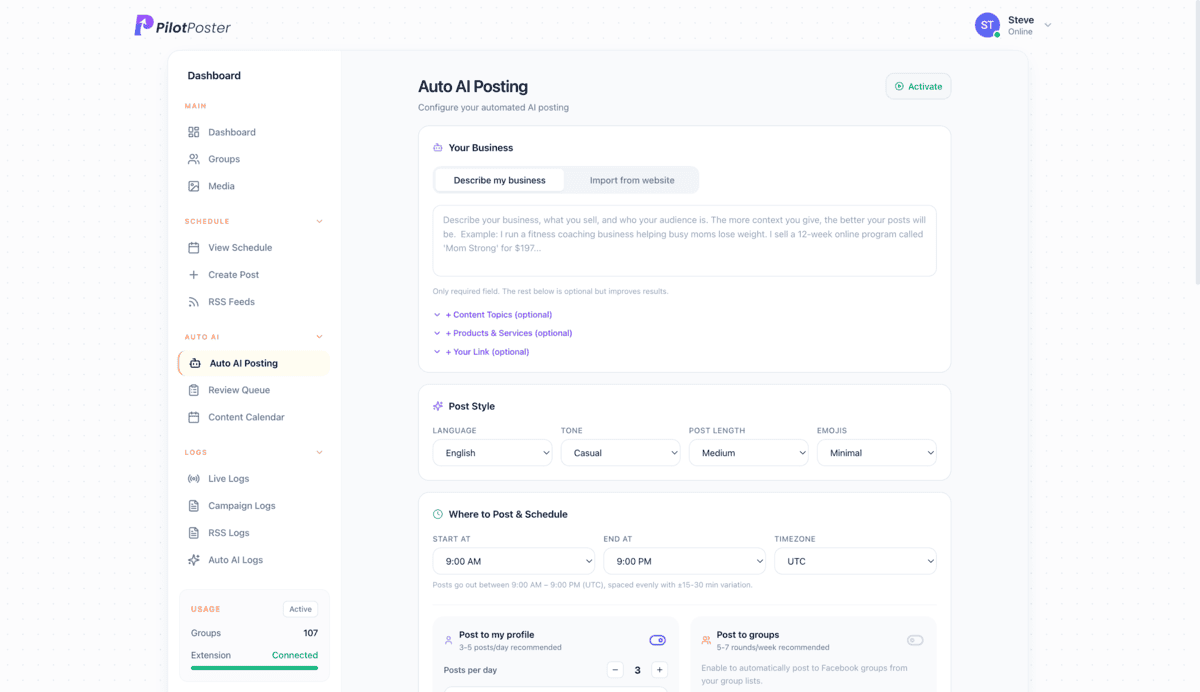The width and height of the screenshot is (1200, 692).
Task: Select the Dashboard grid icon in sidebar
Action: (194, 131)
